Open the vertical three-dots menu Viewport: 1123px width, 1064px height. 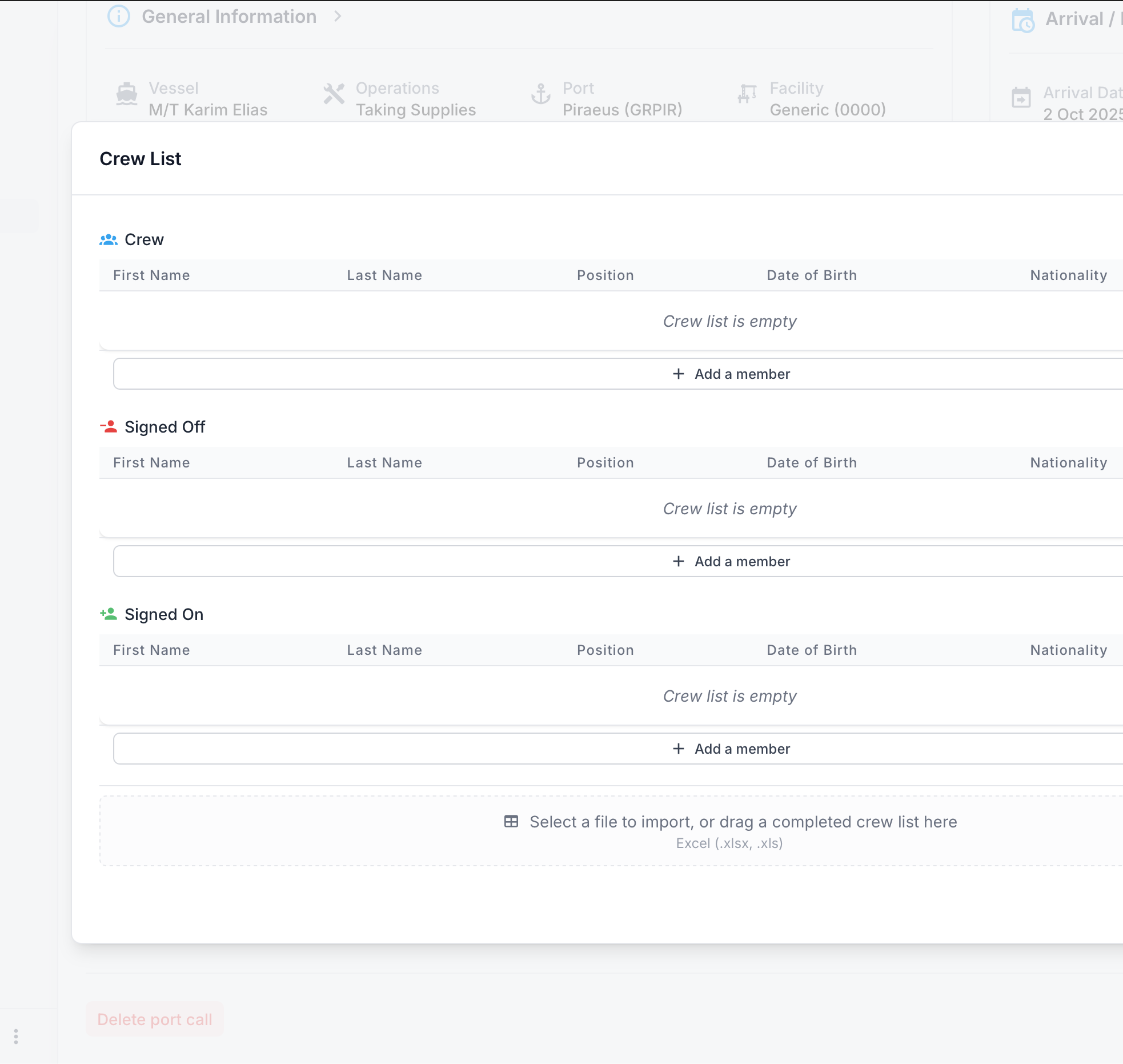click(16, 1037)
